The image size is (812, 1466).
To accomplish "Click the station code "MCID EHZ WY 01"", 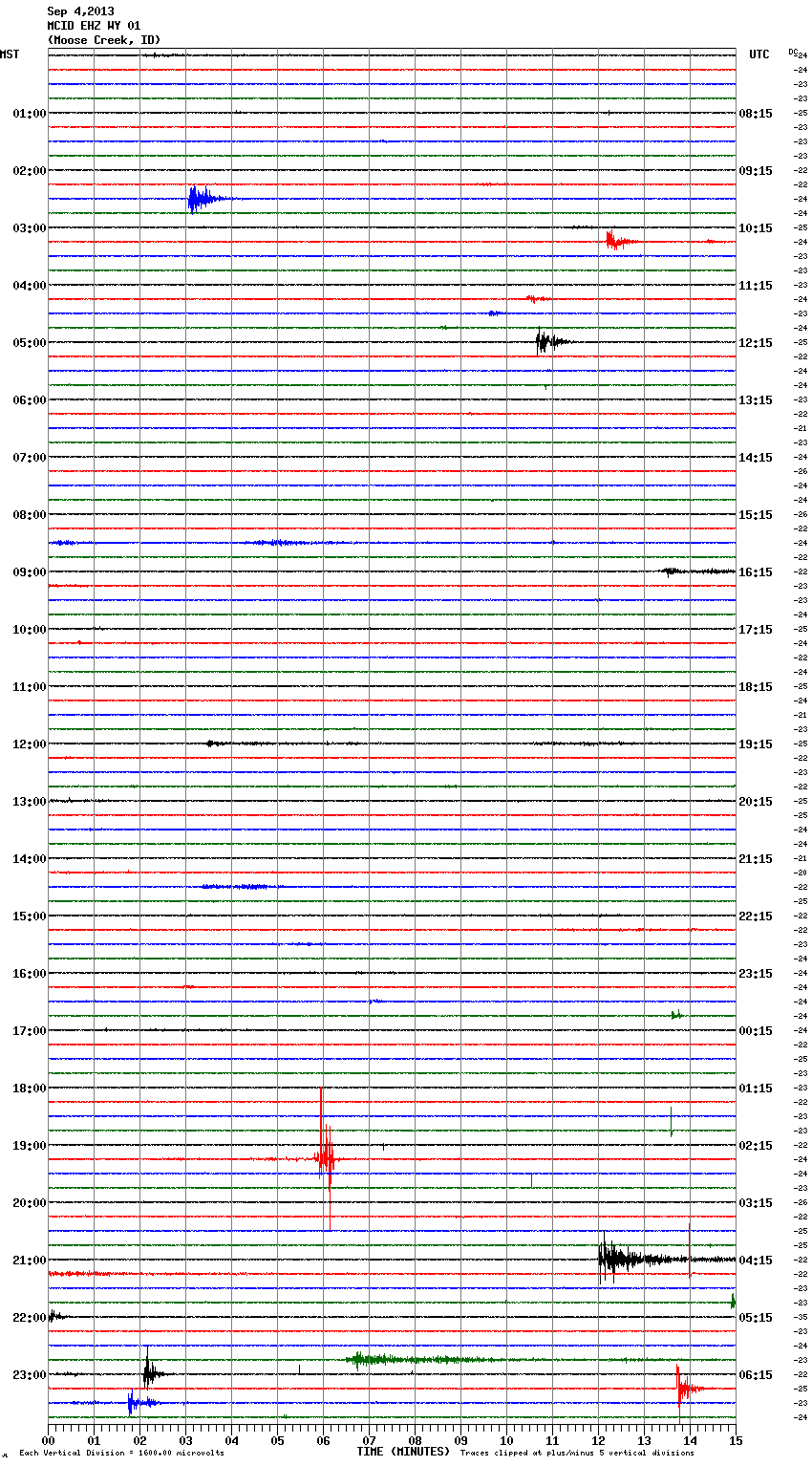I will tap(94, 26).
